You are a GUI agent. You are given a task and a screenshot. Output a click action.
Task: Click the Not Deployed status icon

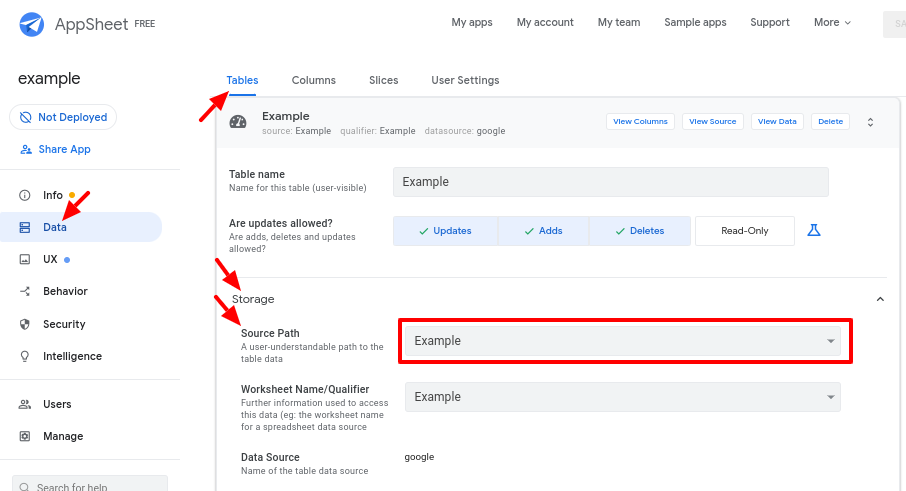click(25, 117)
